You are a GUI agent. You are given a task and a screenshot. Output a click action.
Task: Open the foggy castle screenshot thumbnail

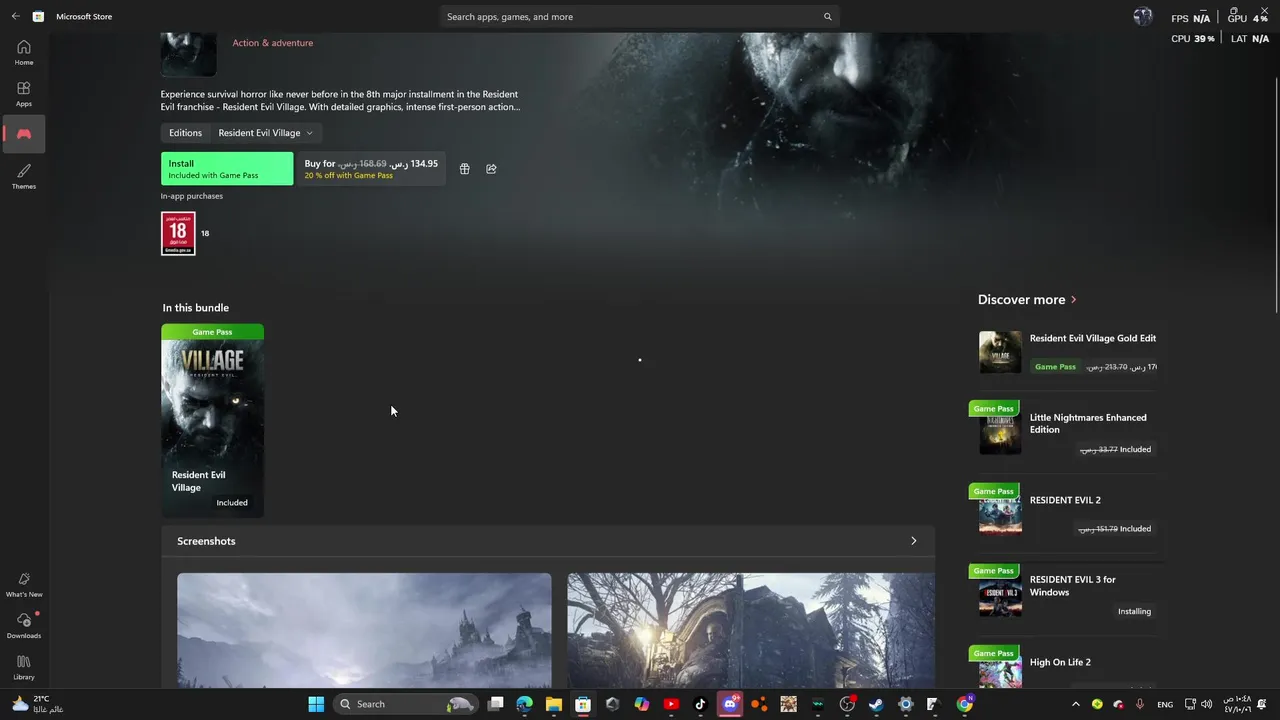pyautogui.click(x=364, y=630)
